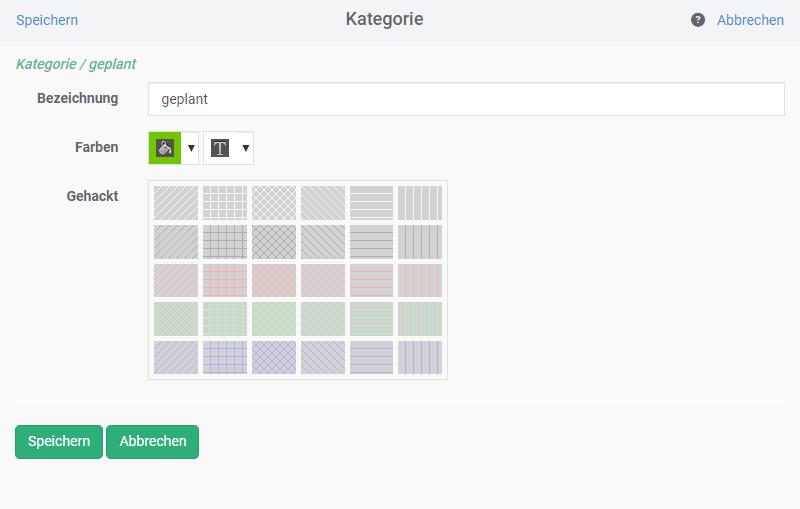
Task: Select the blue vertical lines hatch pattern
Action: 420,357
